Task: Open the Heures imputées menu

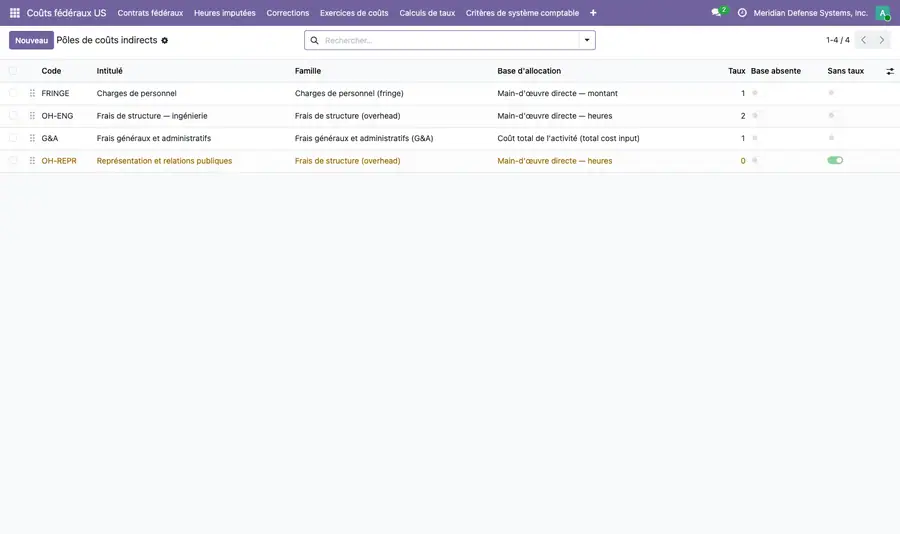Action: point(224,13)
